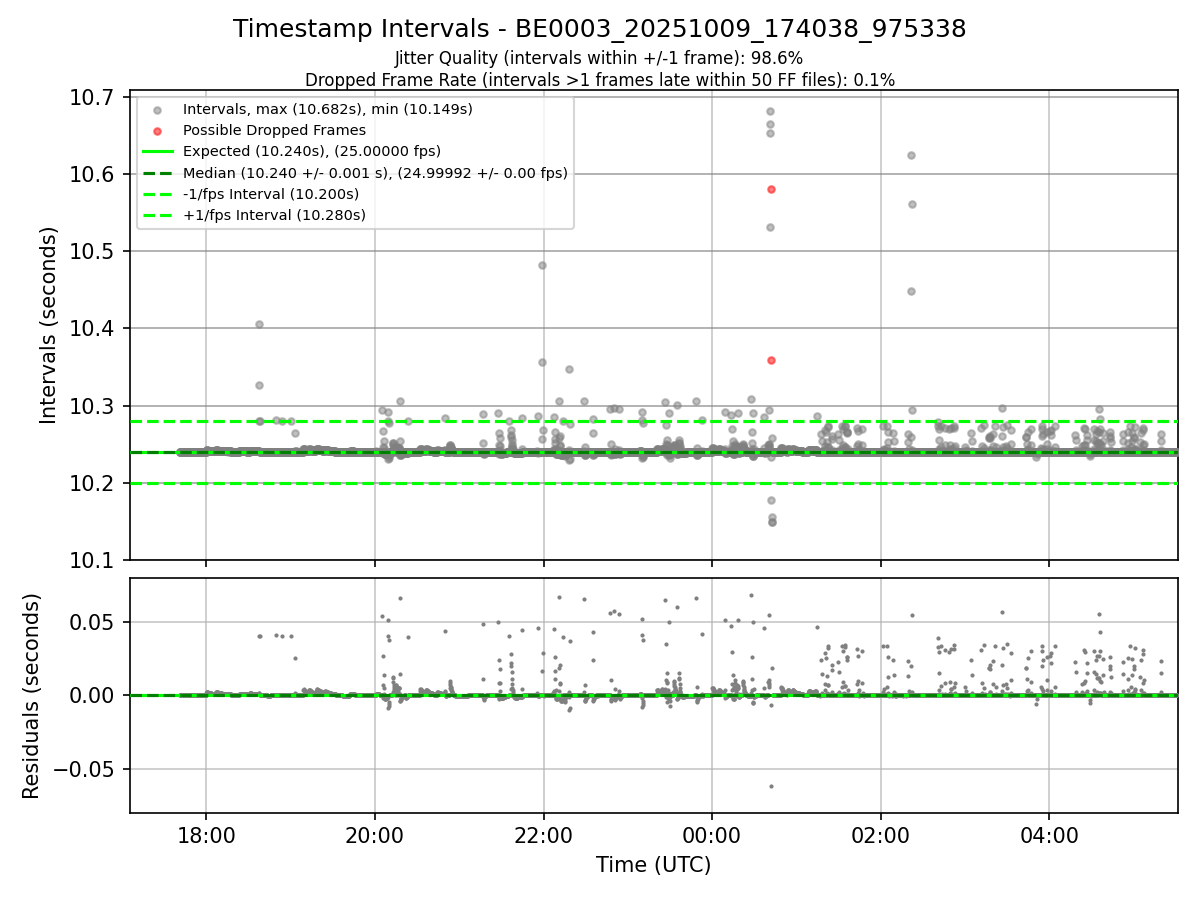The height and width of the screenshot is (900, 1200).
Task: Click the '10.6' y-axis tick label
Action: [x=93, y=174]
